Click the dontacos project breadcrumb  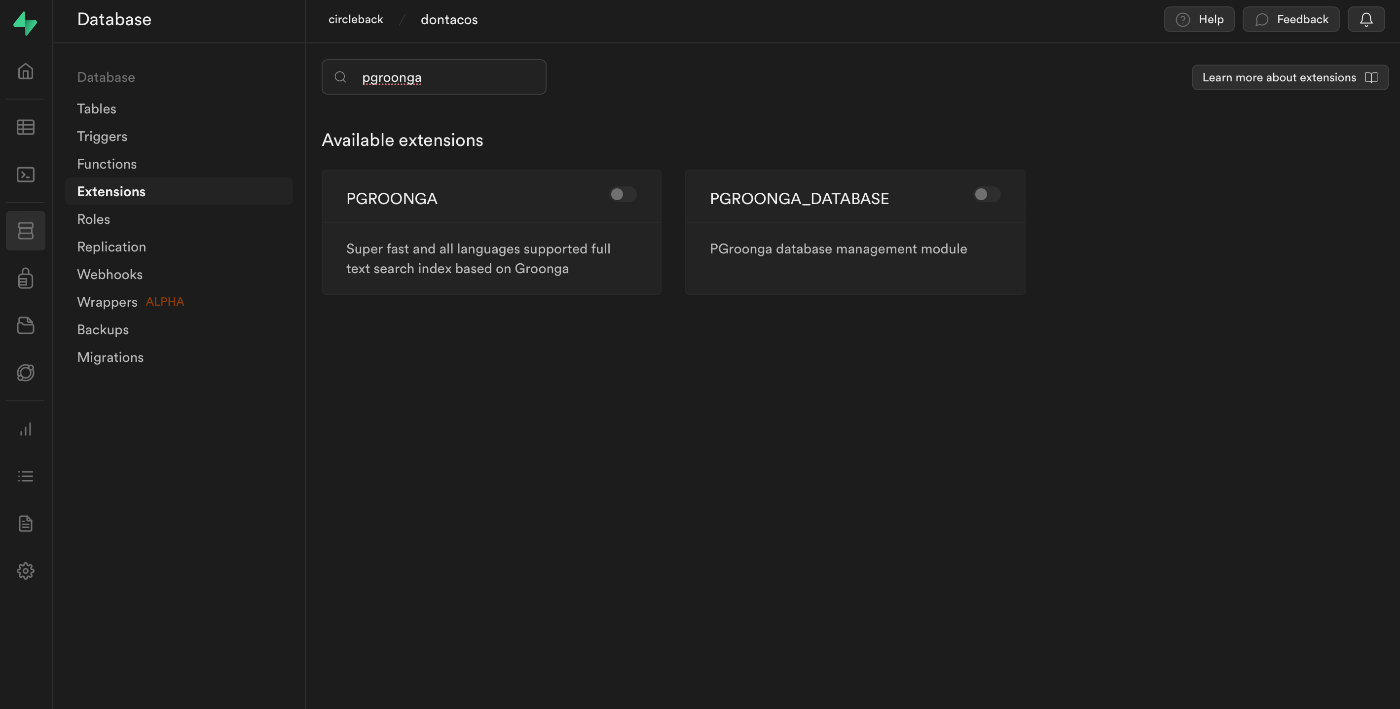click(x=449, y=19)
